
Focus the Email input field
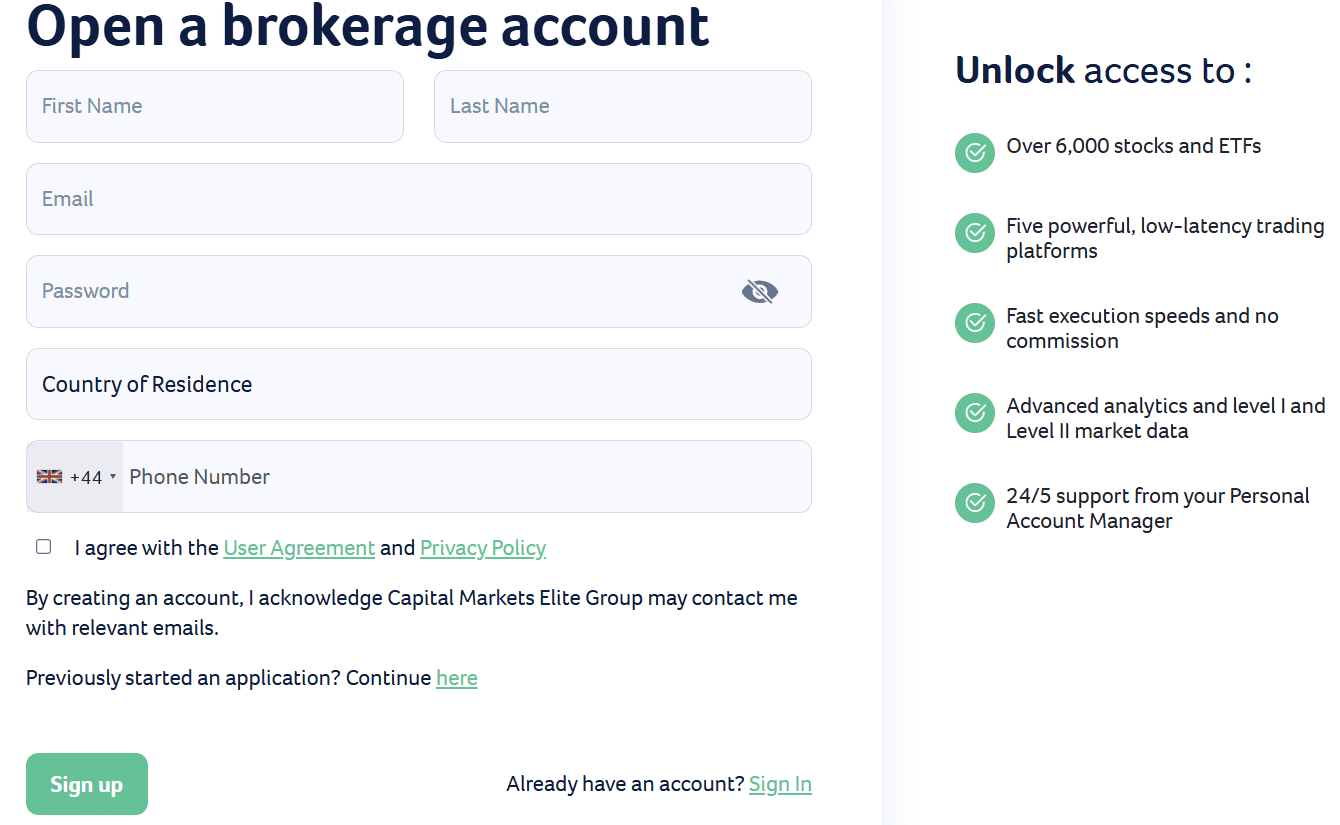[418, 198]
